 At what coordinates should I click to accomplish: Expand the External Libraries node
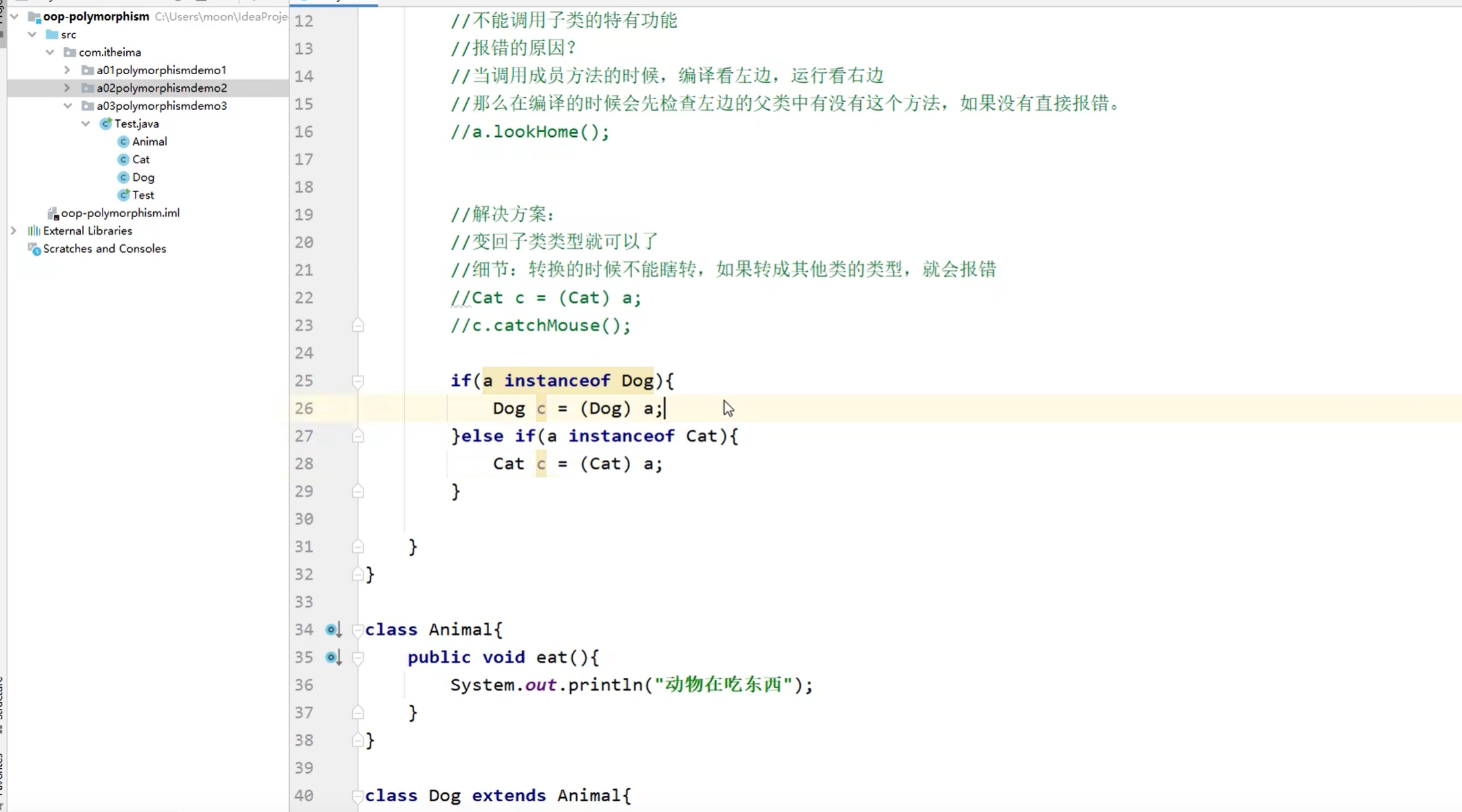(13, 231)
